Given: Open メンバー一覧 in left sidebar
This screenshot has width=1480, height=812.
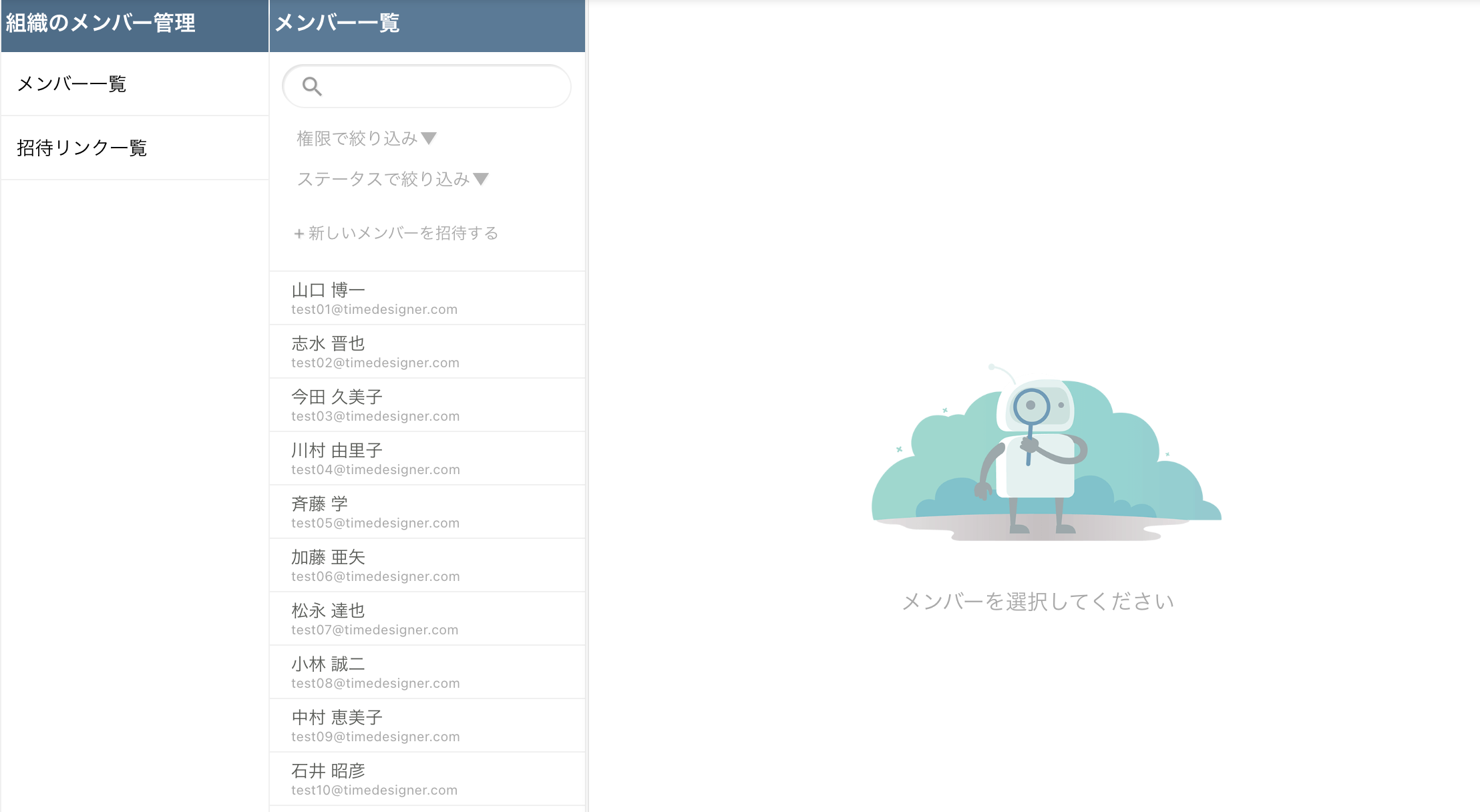Looking at the screenshot, I should coord(71,84).
